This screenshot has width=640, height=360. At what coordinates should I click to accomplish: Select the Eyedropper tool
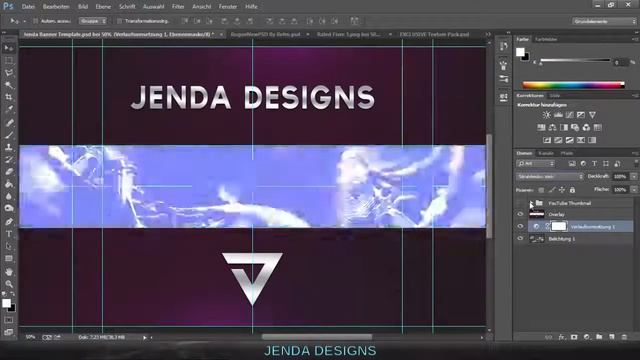pos(9,109)
